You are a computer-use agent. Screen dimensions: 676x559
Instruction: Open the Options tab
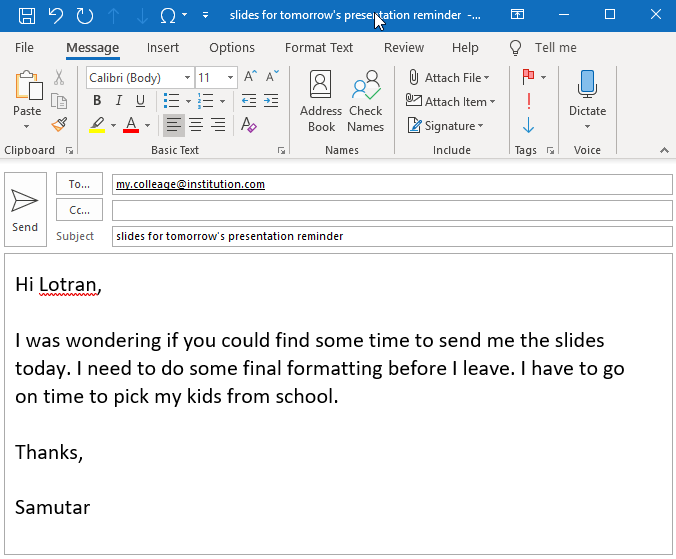(232, 47)
